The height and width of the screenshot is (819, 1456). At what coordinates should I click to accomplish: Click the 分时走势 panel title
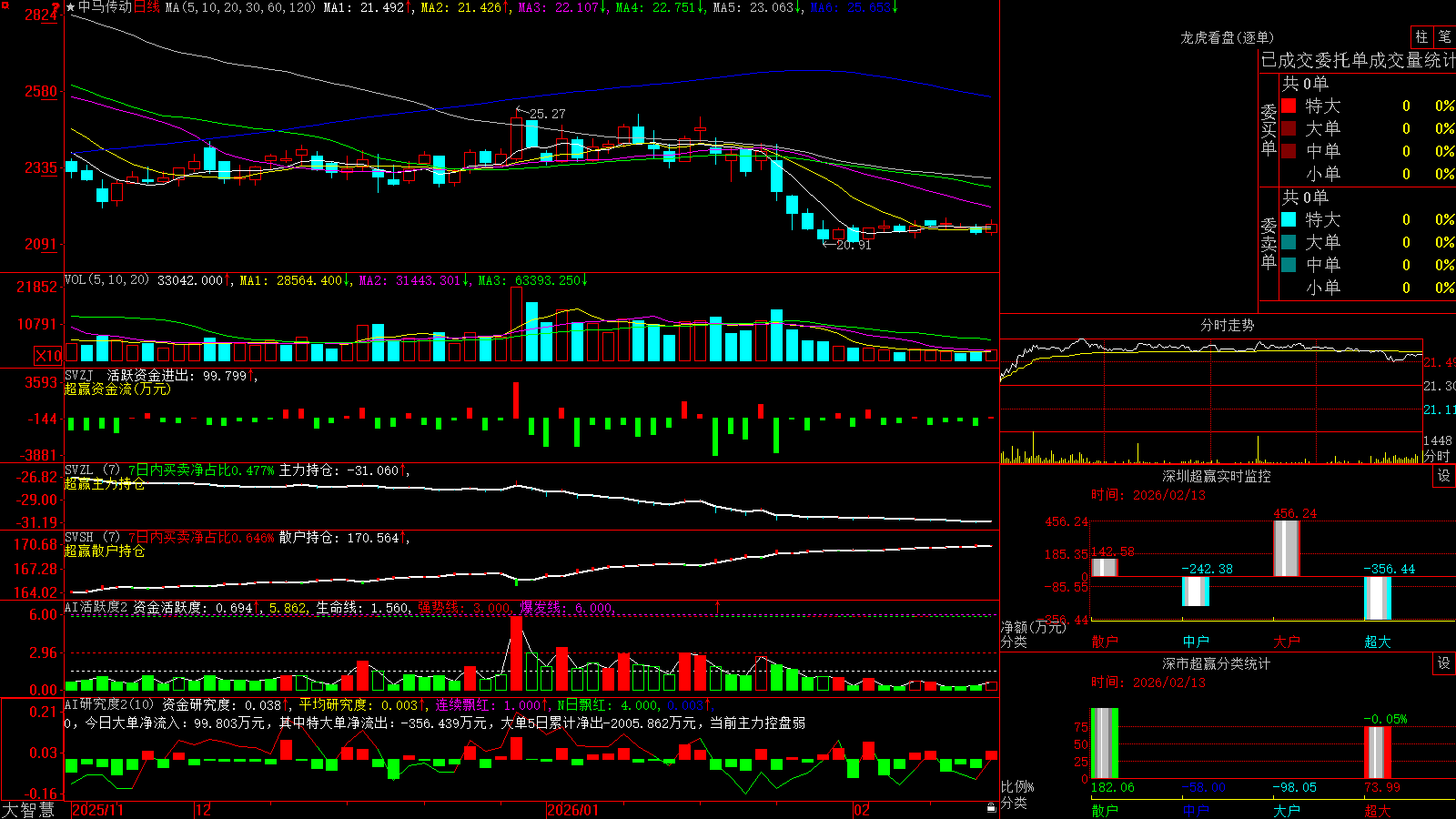click(1227, 325)
